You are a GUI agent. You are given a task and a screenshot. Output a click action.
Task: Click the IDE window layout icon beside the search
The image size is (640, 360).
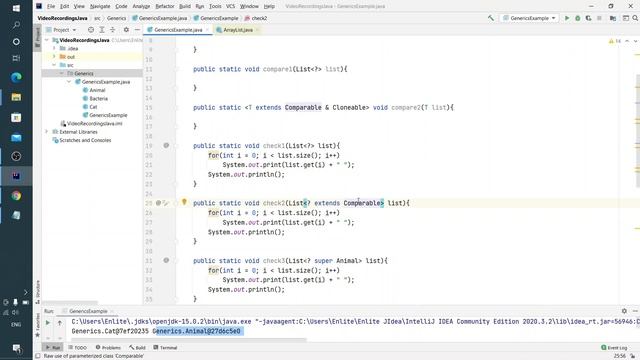pos(625,18)
